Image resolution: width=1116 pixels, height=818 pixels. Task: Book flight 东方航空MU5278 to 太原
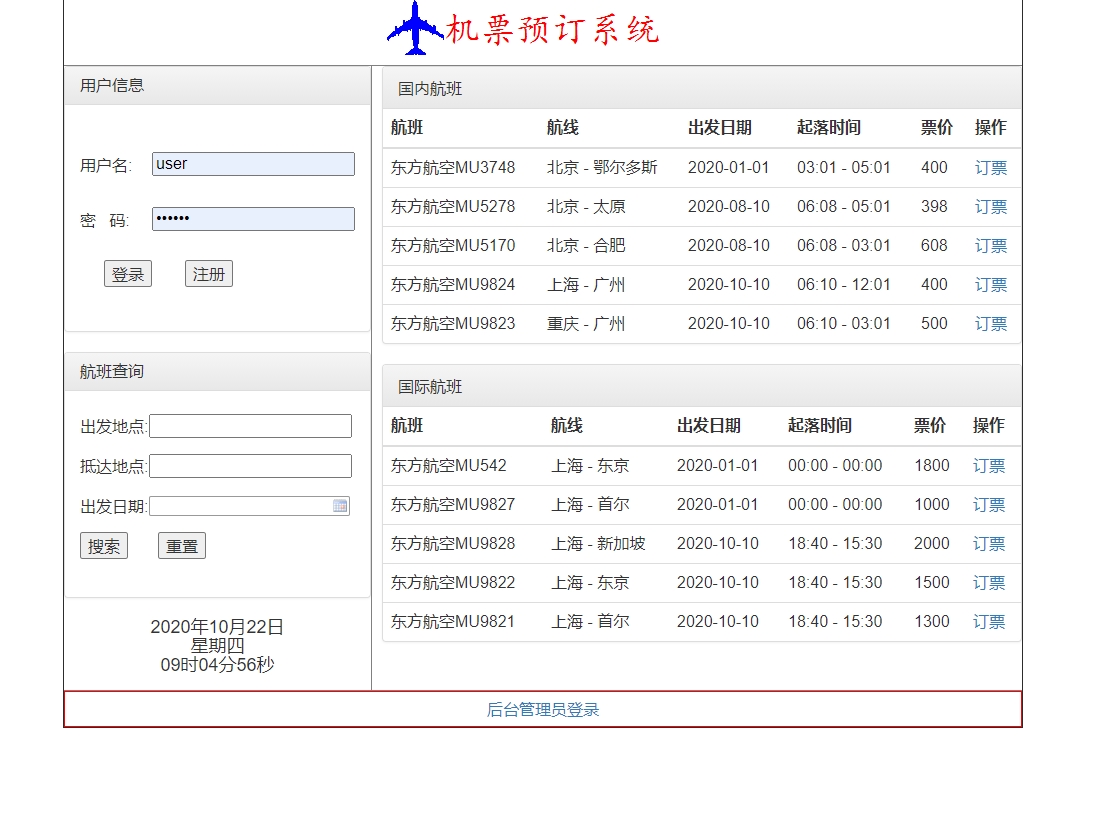click(x=989, y=206)
